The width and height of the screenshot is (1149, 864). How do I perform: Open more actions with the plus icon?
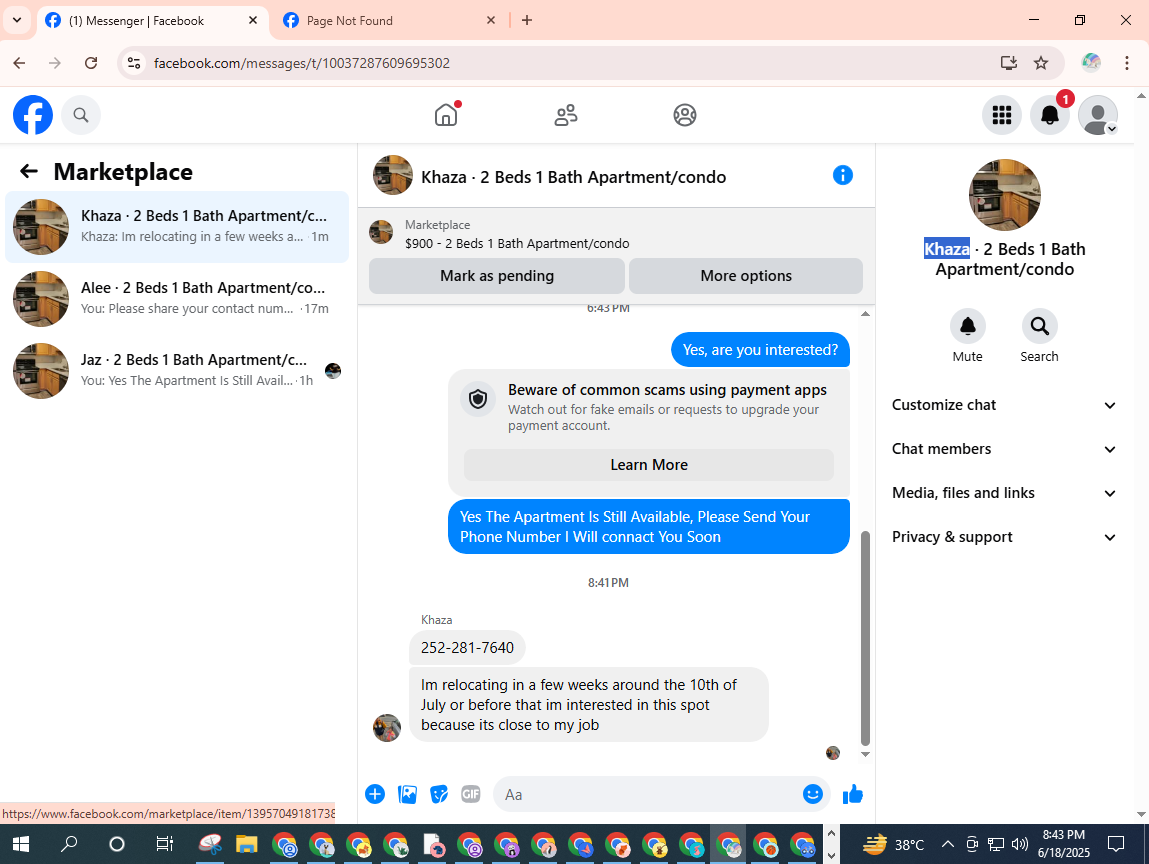374,794
